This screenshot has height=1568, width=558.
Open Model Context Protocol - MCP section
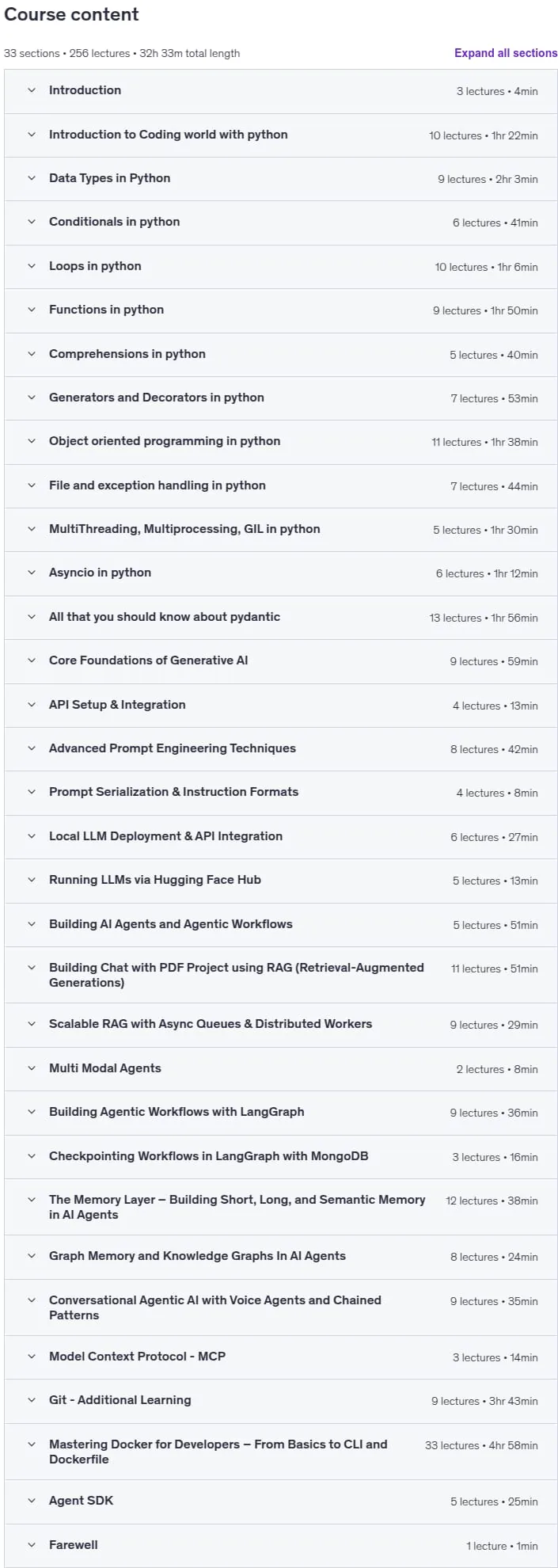pos(281,1357)
